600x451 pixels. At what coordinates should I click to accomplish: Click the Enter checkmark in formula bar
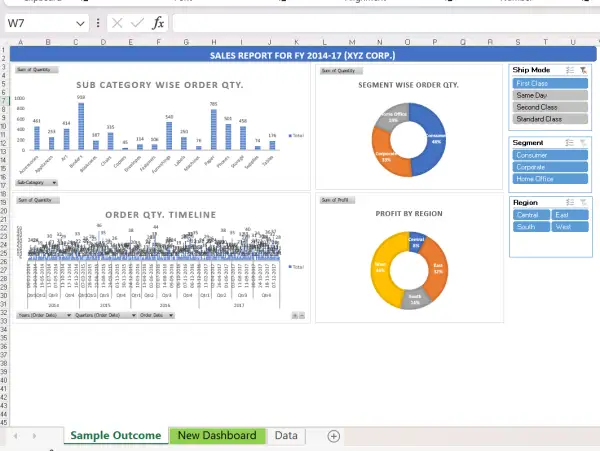(x=137, y=22)
